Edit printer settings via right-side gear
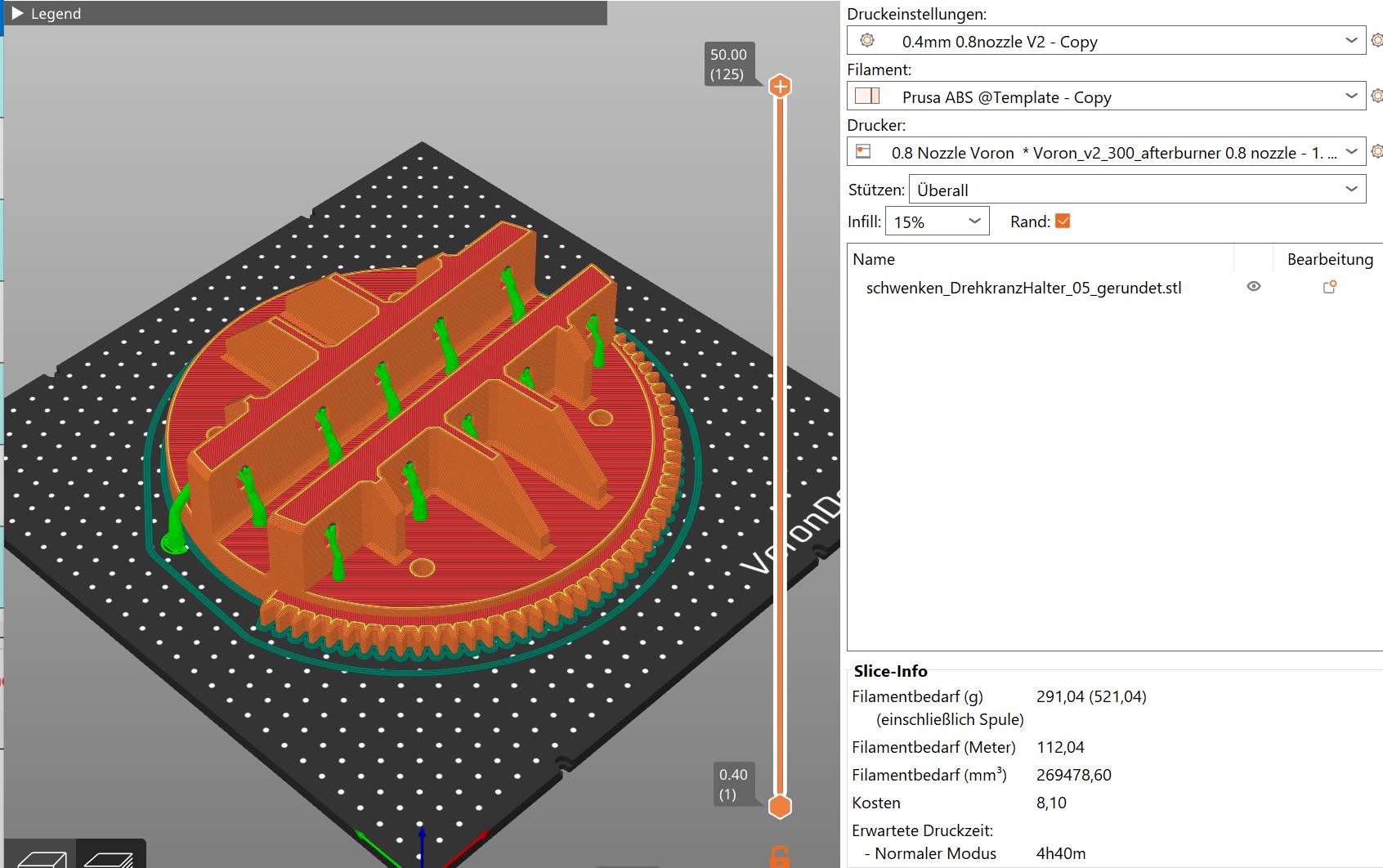Screen dimensions: 1383x868 pyautogui.click(x=1376, y=151)
